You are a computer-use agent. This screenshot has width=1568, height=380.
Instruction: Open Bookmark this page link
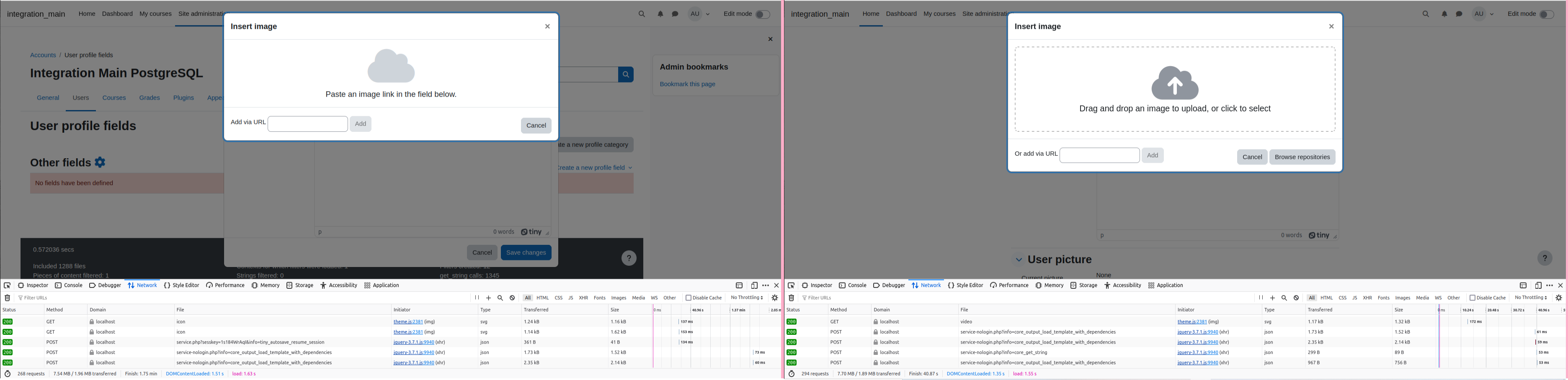click(x=687, y=85)
